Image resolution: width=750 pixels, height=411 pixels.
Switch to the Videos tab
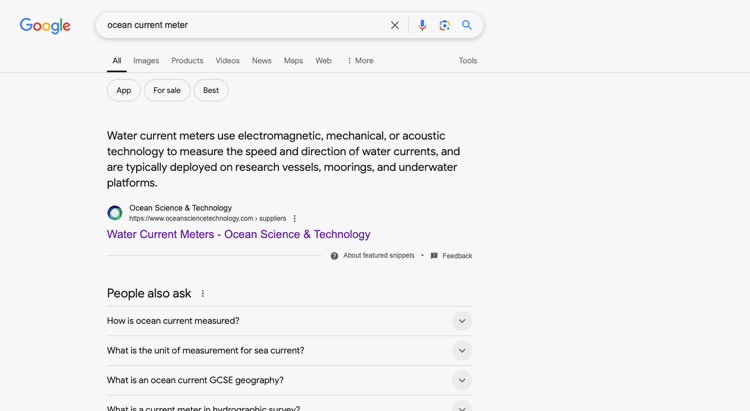(x=227, y=61)
